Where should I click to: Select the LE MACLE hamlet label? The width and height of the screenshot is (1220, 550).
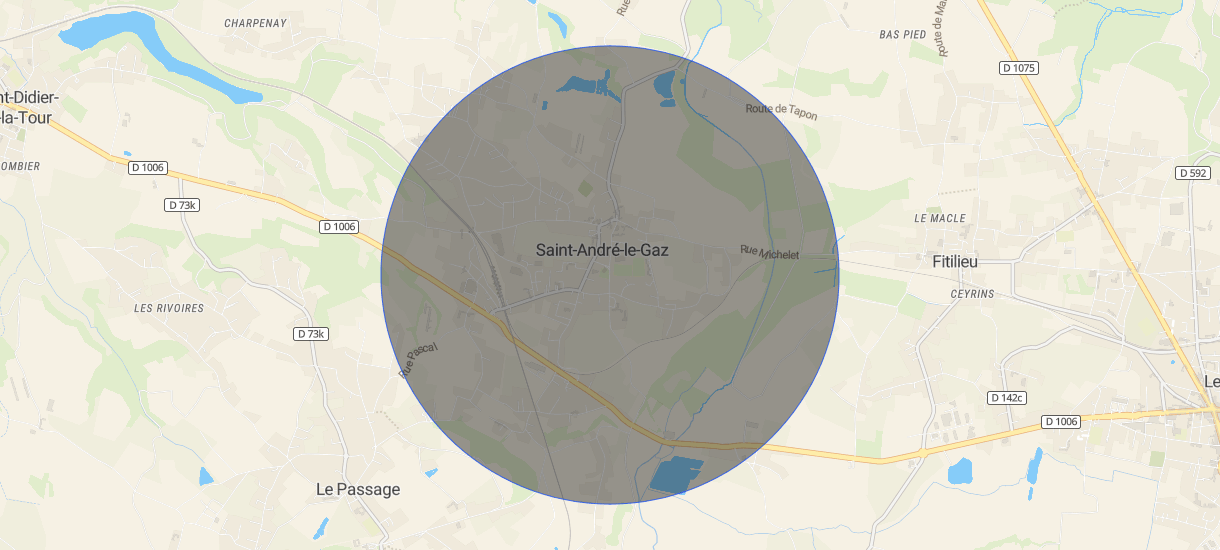click(940, 218)
